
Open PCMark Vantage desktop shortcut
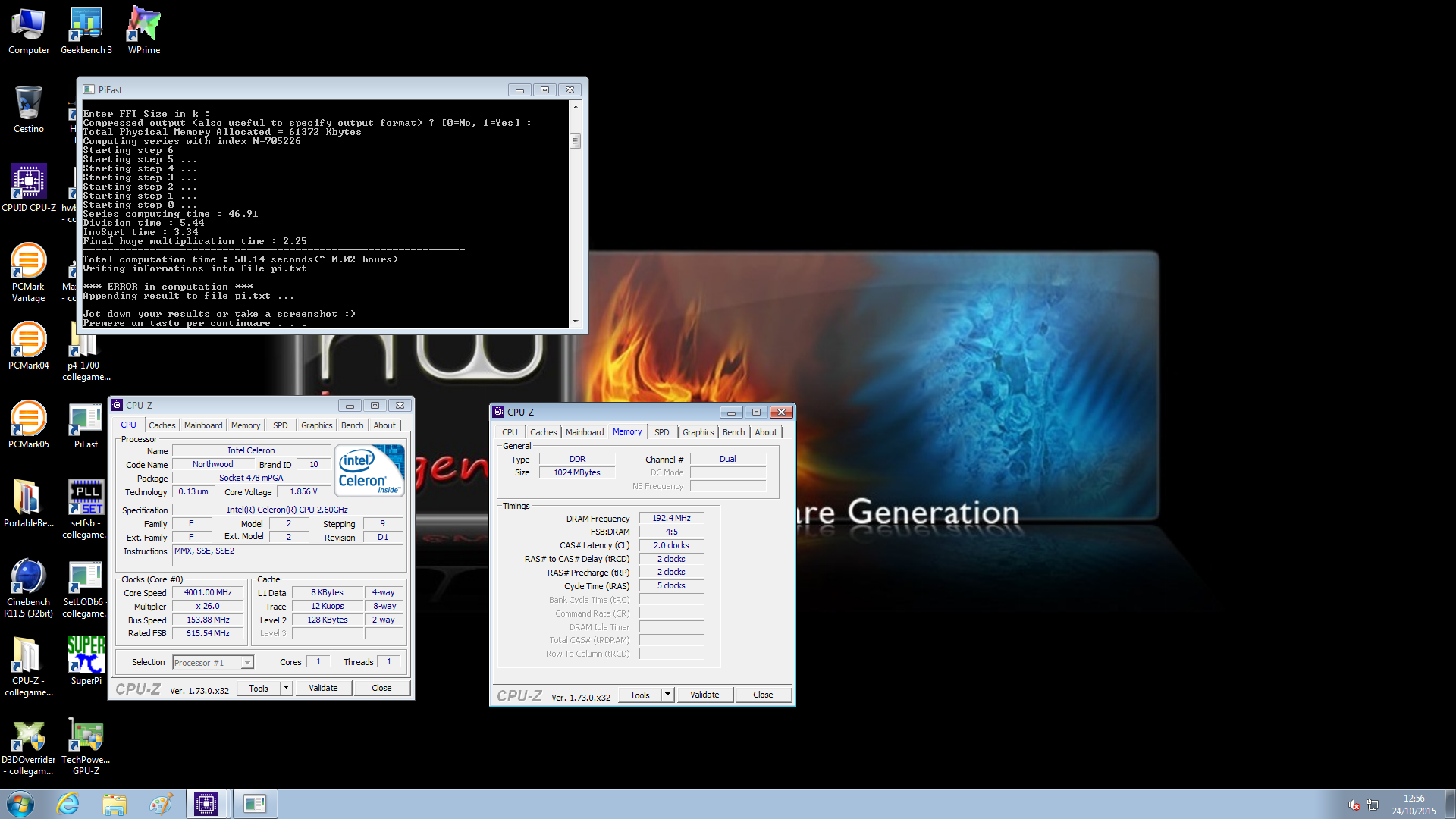tap(29, 272)
